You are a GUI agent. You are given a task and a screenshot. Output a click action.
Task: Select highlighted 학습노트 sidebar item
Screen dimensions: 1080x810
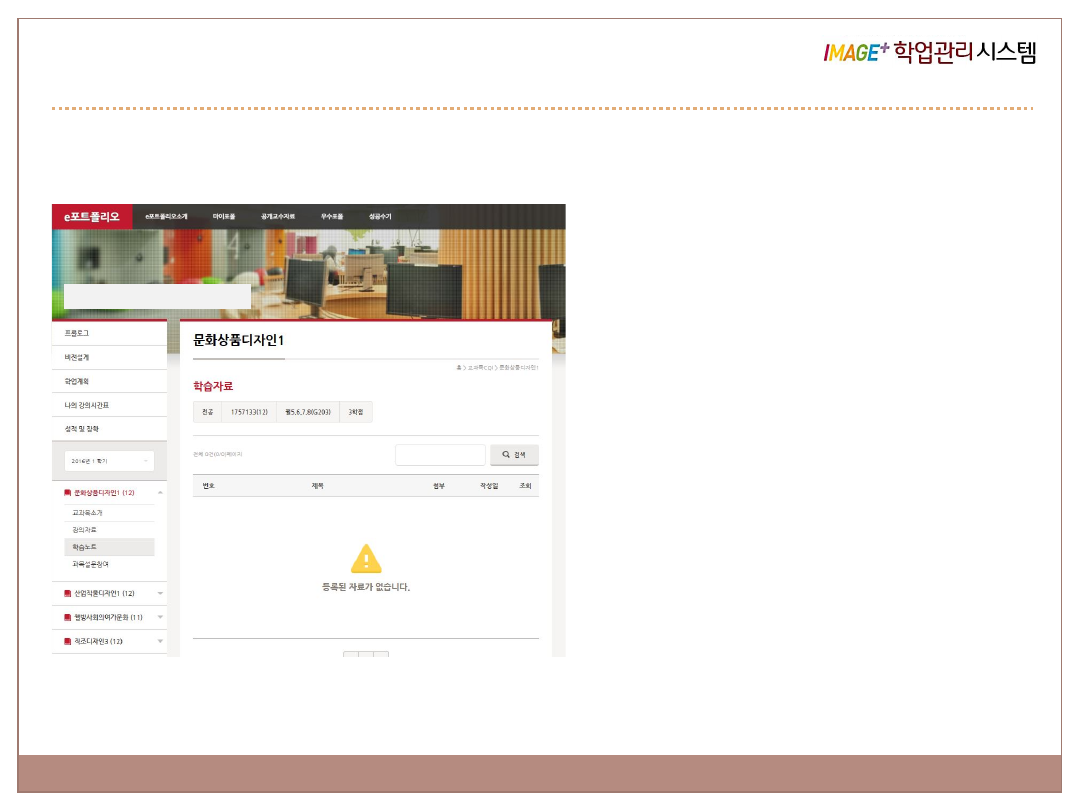pos(110,547)
